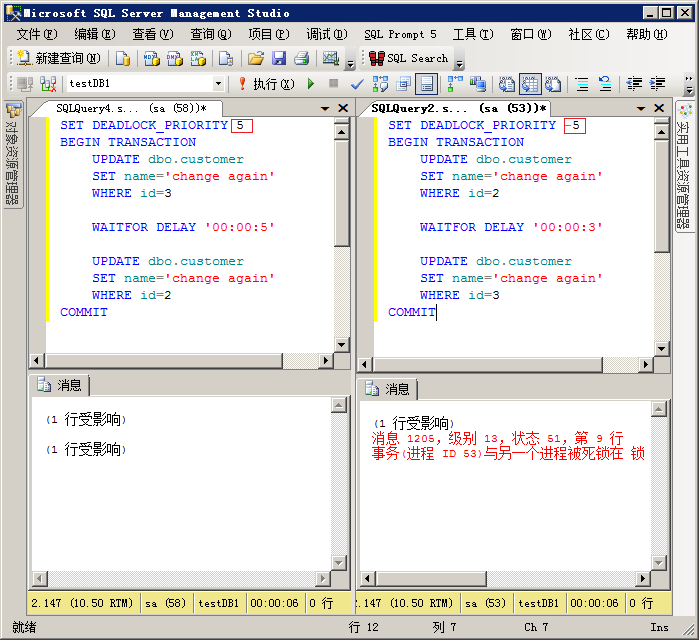699x640 pixels.
Task: Open the testDB1 database dropdown
Action: coord(218,84)
